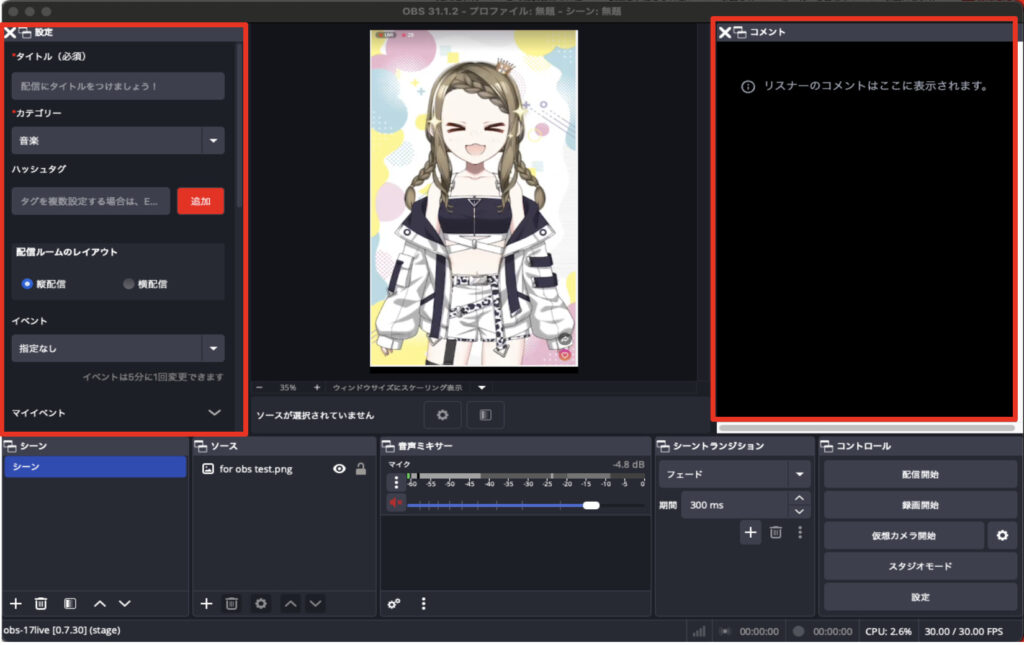The height and width of the screenshot is (645, 1024).
Task: Select the 横配信 radio button
Action: pos(128,284)
